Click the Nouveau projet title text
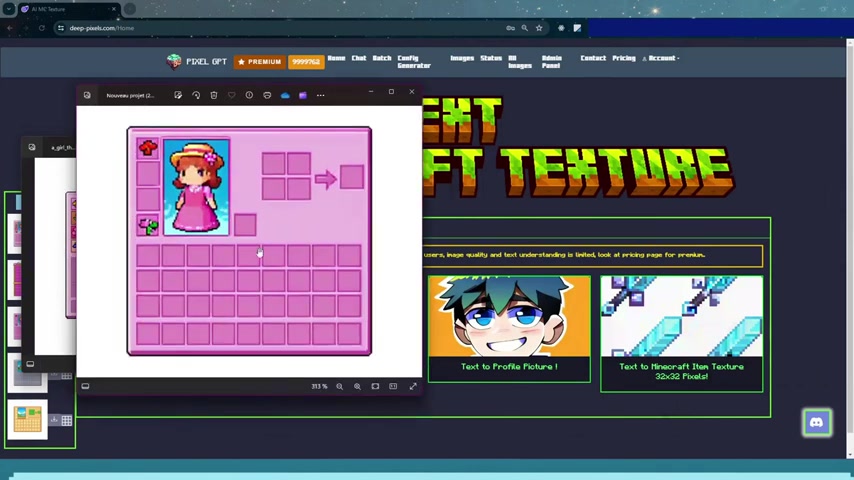Image resolution: width=854 pixels, height=480 pixels. click(x=130, y=95)
